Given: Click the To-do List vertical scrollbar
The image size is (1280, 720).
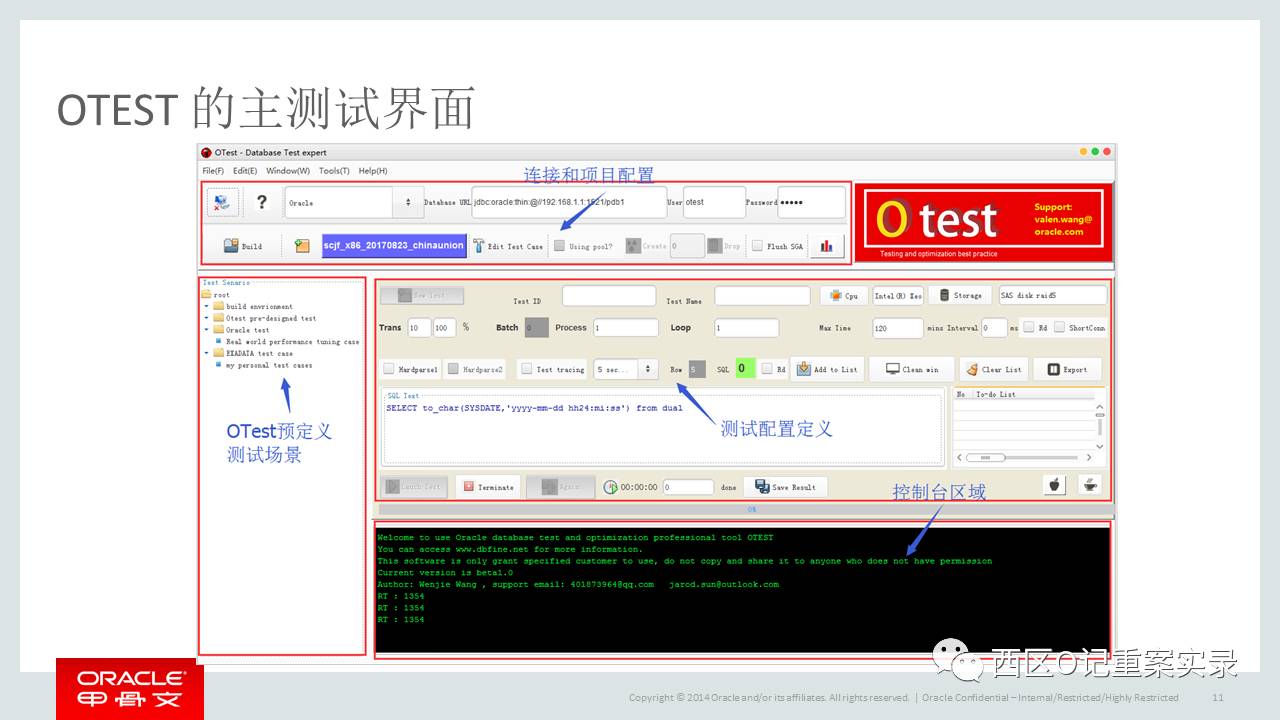Looking at the screenshot, I should [x=1100, y=426].
